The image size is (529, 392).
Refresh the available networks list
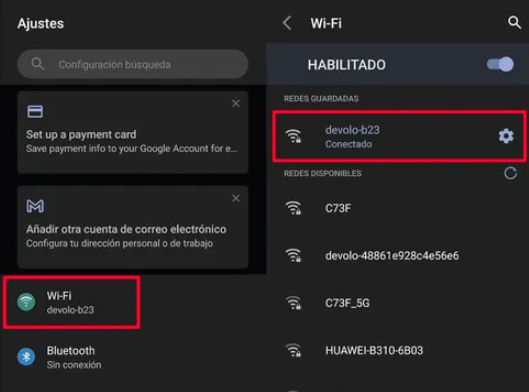click(510, 173)
